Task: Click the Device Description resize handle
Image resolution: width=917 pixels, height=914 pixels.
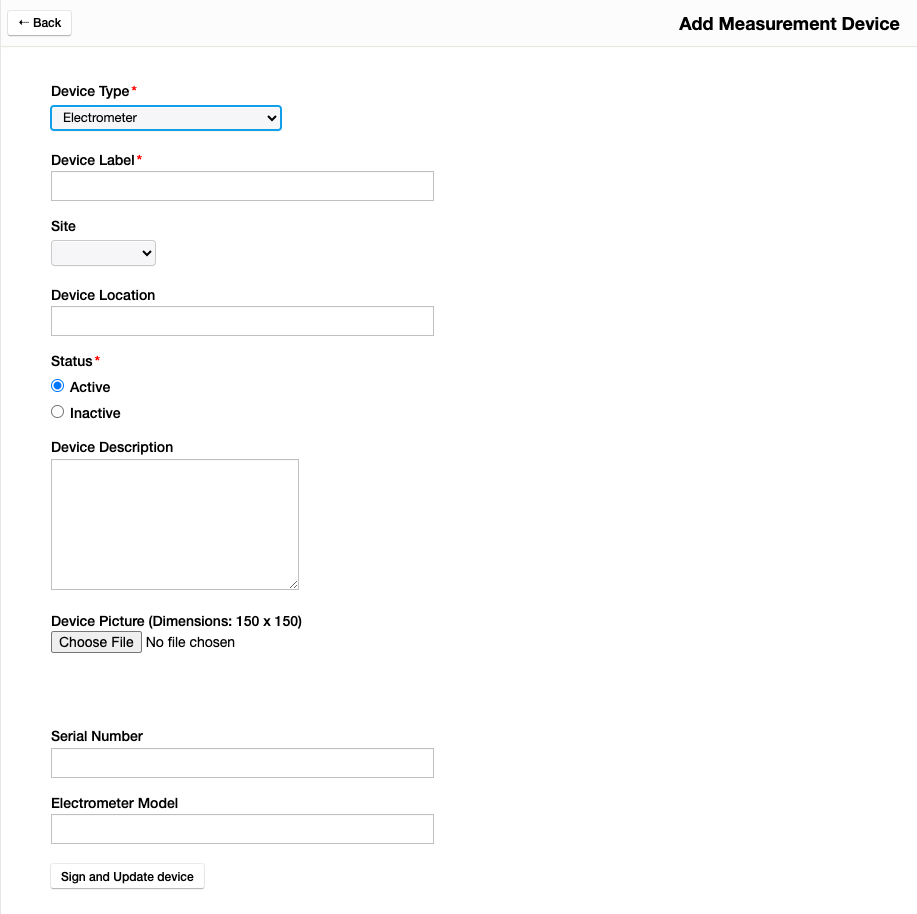Action: (x=293, y=584)
